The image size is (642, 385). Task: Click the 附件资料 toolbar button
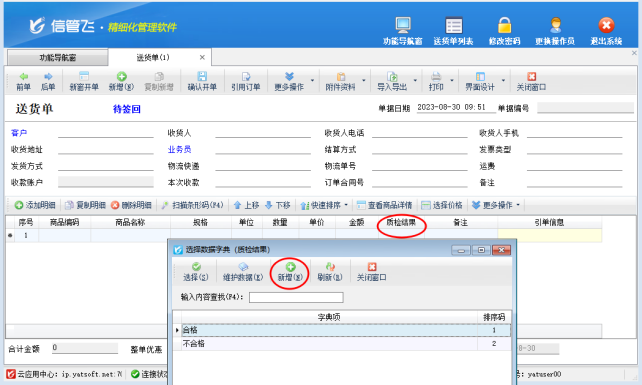pos(340,81)
